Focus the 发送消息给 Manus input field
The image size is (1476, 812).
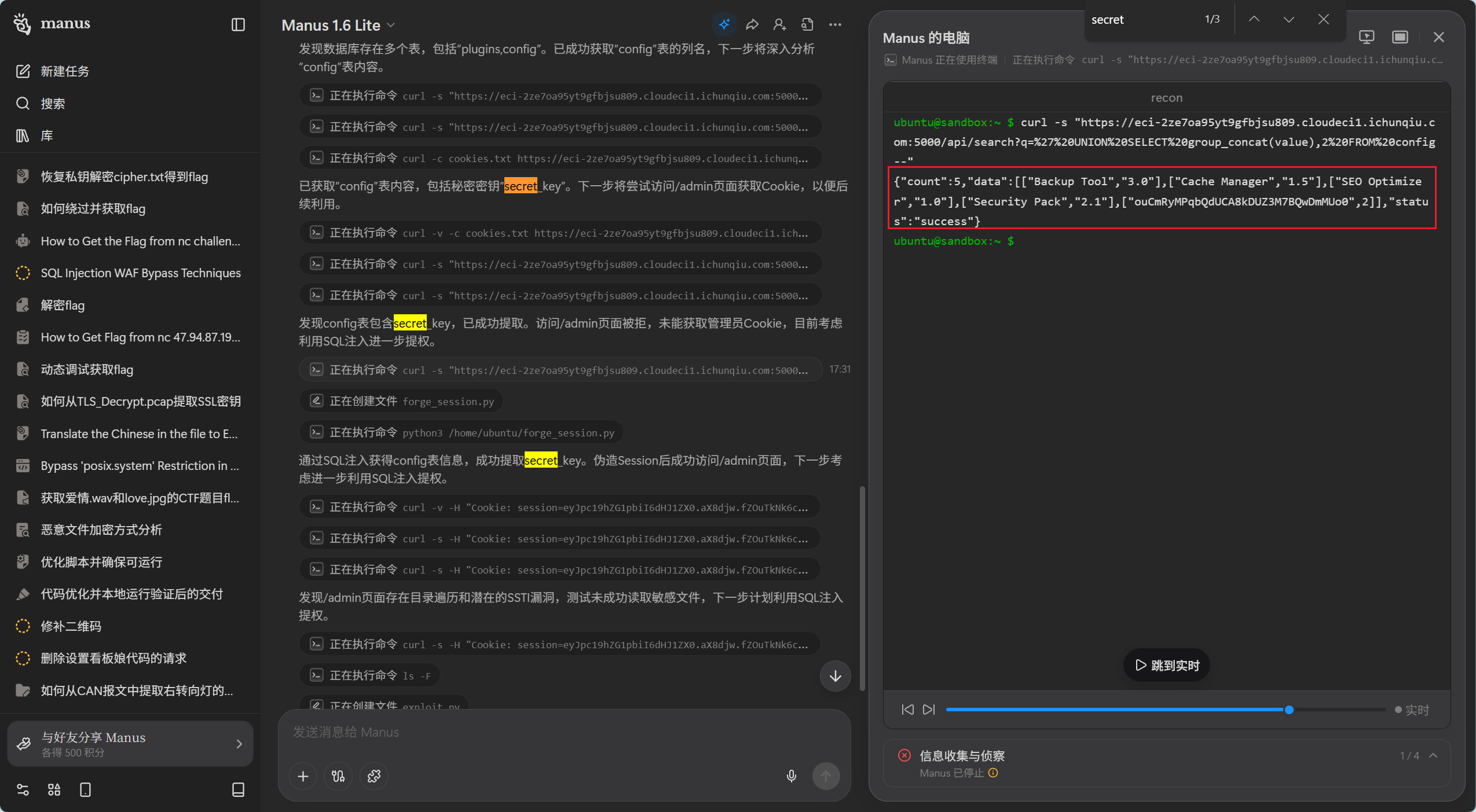pyautogui.click(x=564, y=732)
